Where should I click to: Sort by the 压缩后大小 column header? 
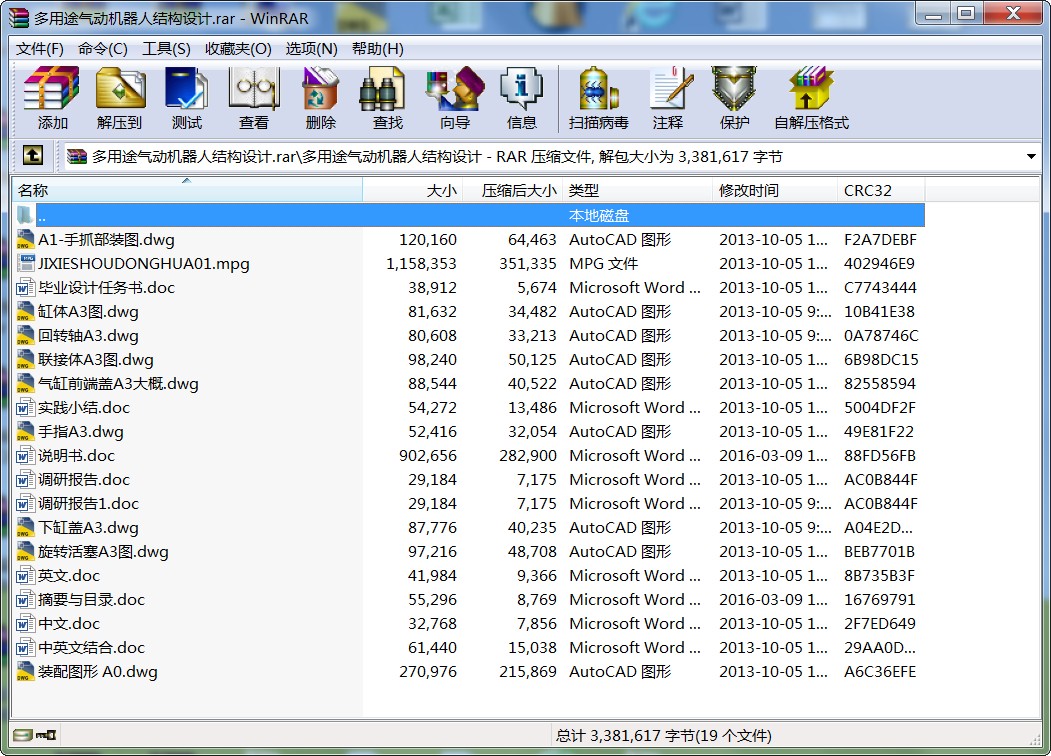point(513,190)
